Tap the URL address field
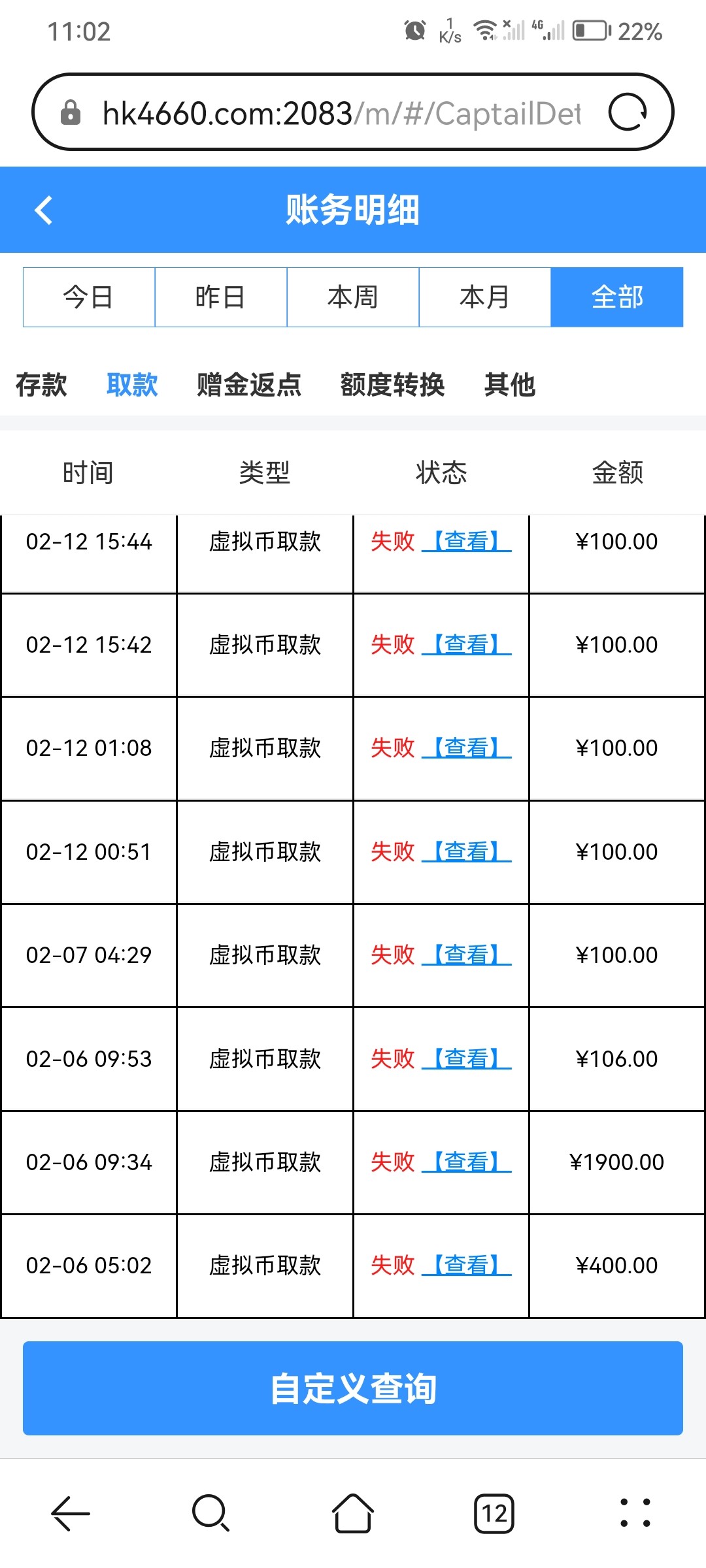This screenshot has width=706, height=1568. 341,113
